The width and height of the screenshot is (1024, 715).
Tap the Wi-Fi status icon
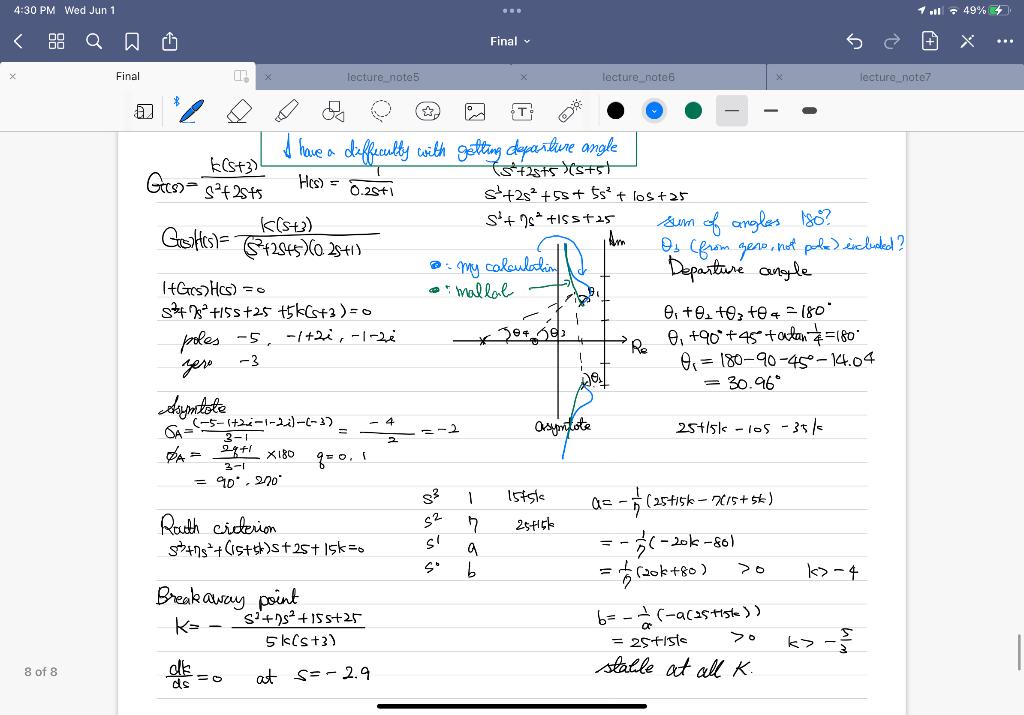tap(953, 10)
